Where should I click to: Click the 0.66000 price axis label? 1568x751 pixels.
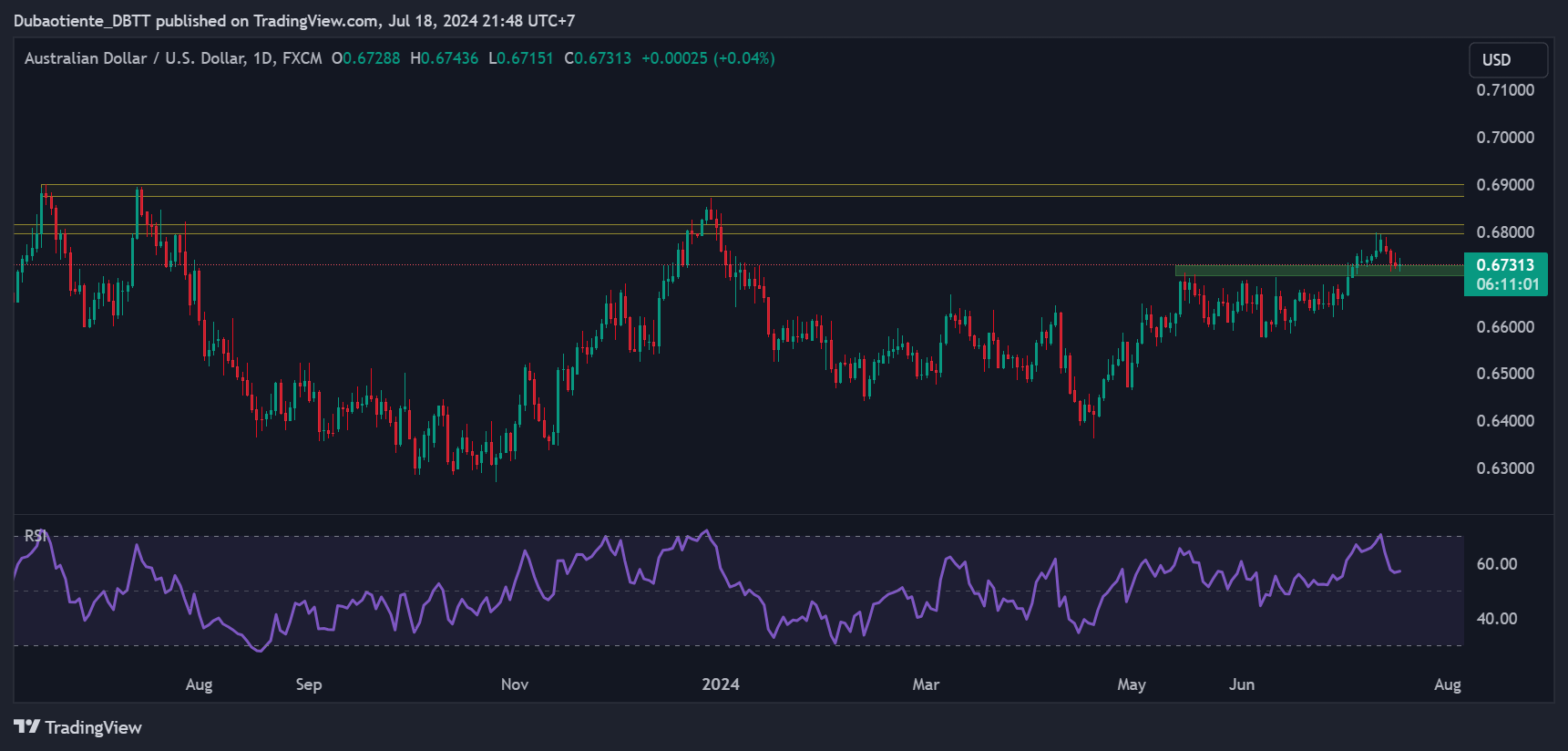click(x=1505, y=327)
